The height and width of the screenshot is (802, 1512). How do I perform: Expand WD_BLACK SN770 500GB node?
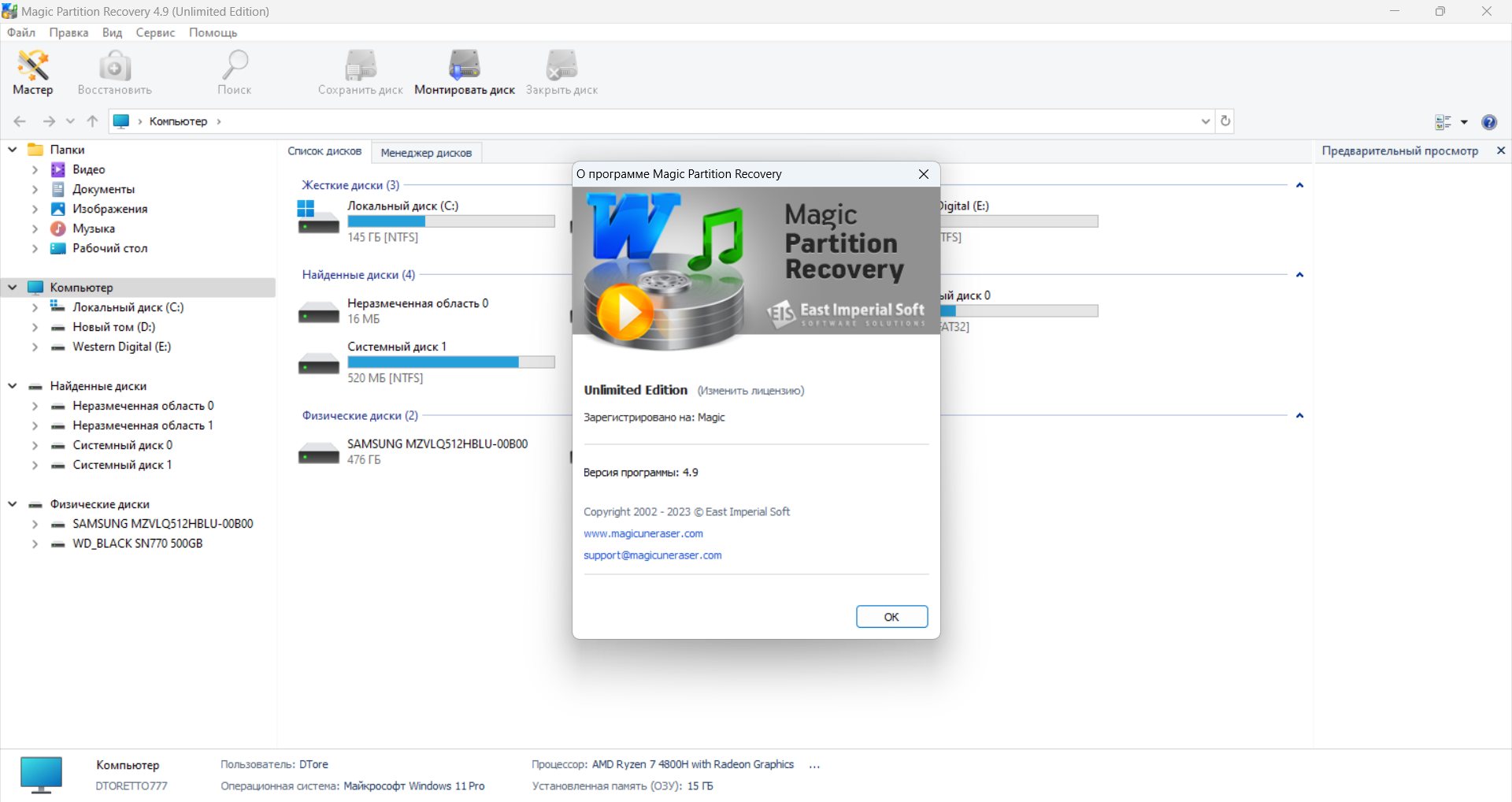tap(35, 544)
